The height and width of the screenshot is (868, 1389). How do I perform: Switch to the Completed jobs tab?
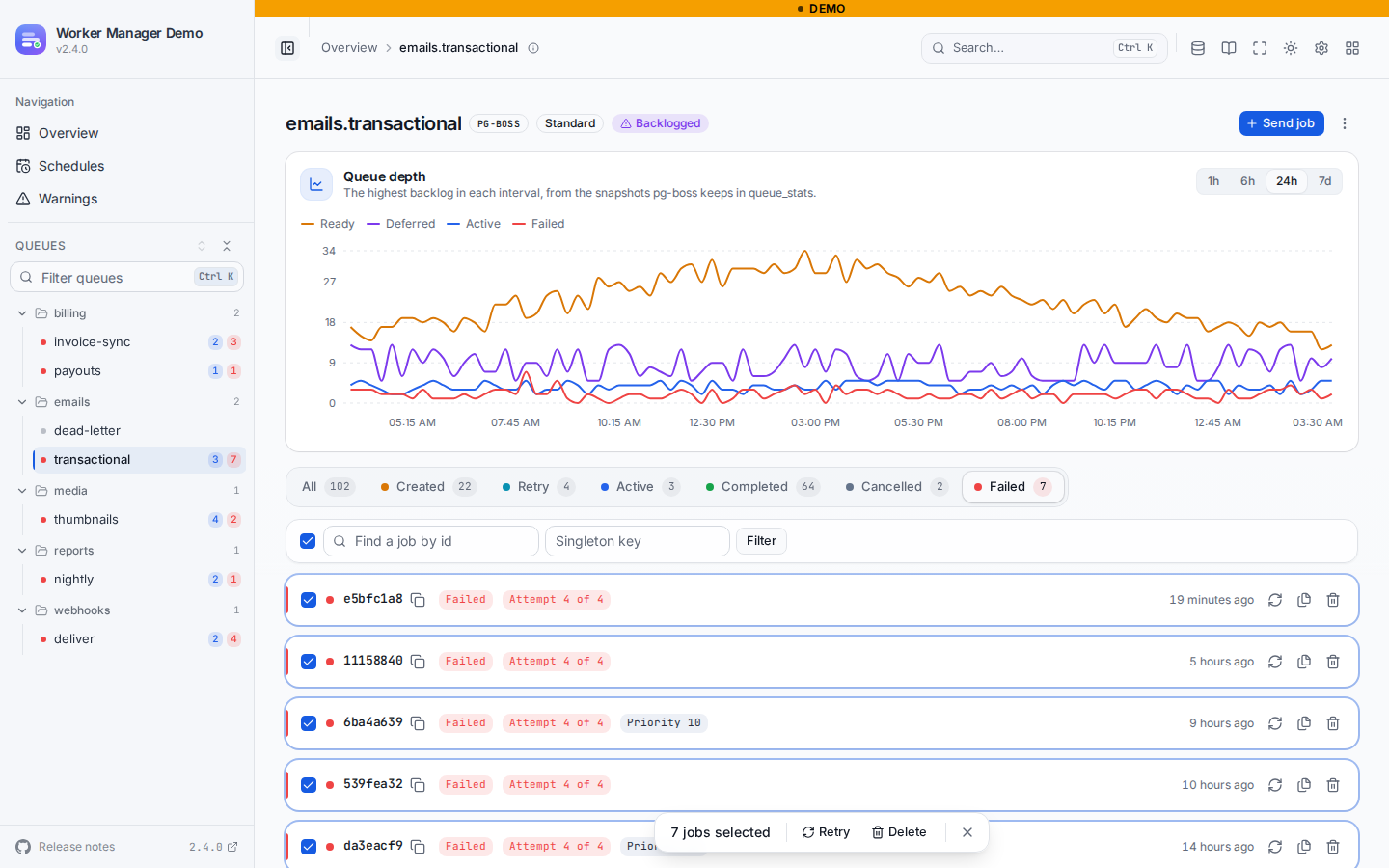(x=762, y=487)
